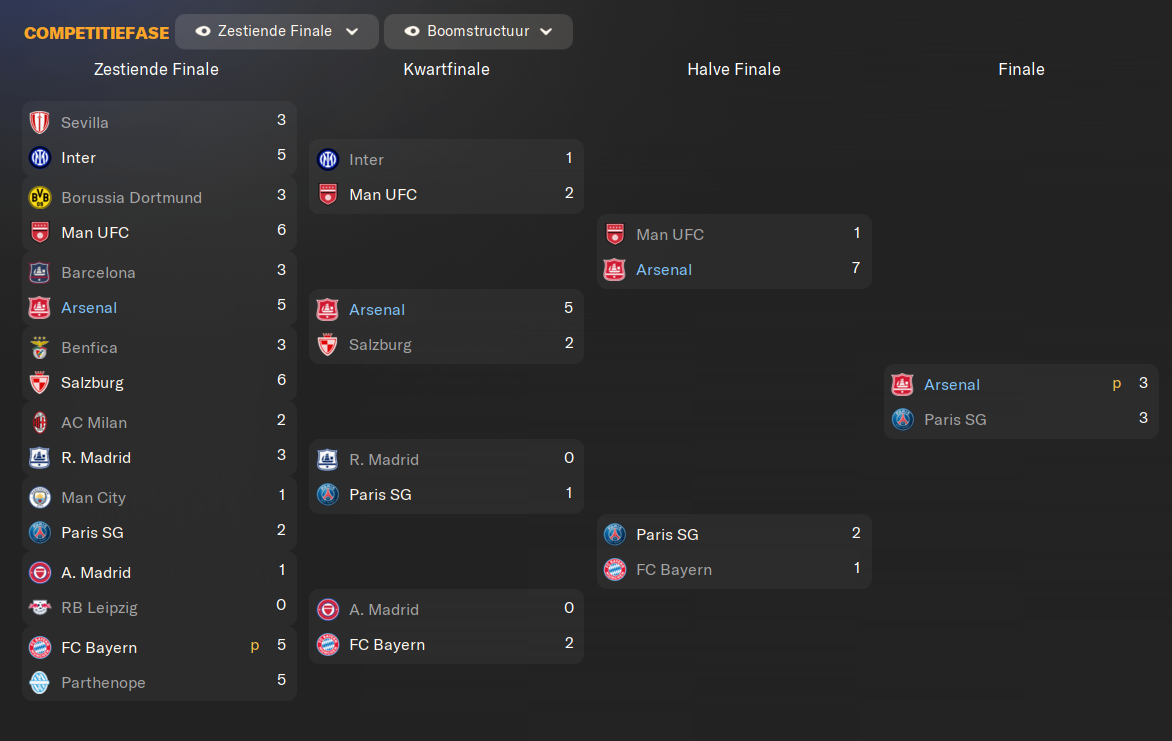Click the Inter crest in Kwartfinale
This screenshot has height=741, width=1172.
click(327, 159)
